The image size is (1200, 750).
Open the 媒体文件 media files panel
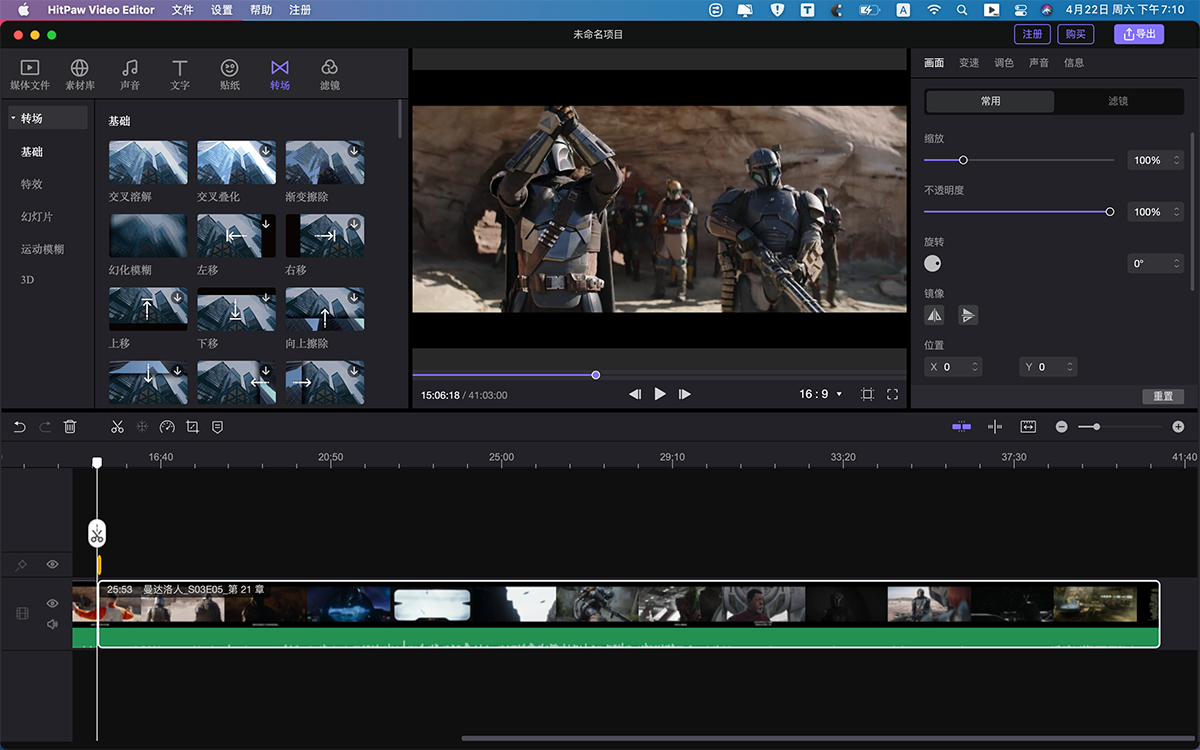point(30,75)
